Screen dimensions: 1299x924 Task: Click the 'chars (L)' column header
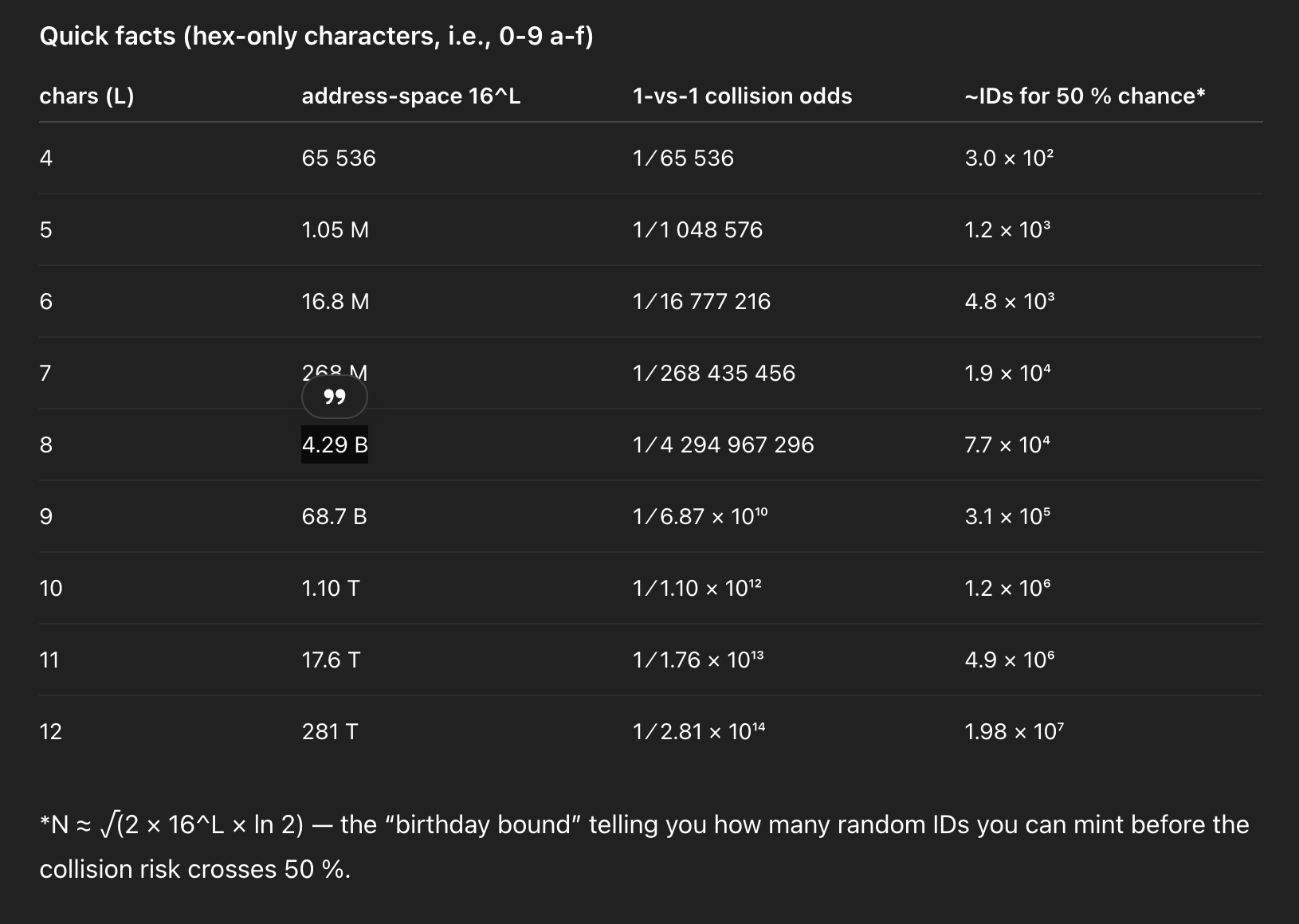(87, 96)
